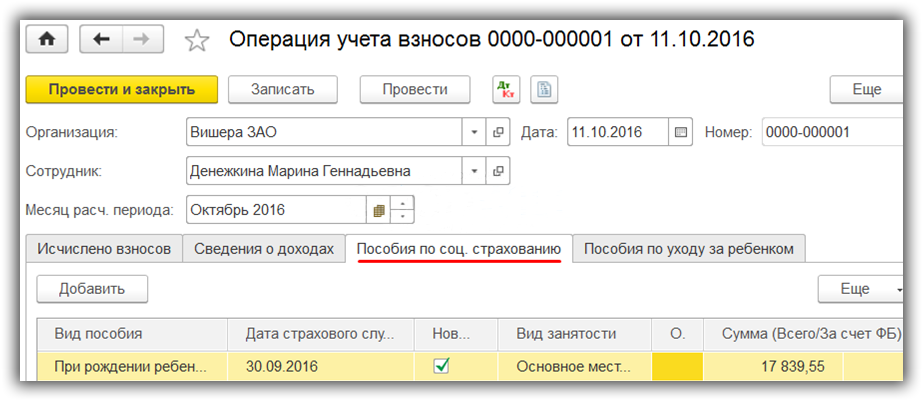Edit Месяц расч. периода field Октябрь 2016
The width and height of the screenshot is (923, 401).
tap(277, 210)
